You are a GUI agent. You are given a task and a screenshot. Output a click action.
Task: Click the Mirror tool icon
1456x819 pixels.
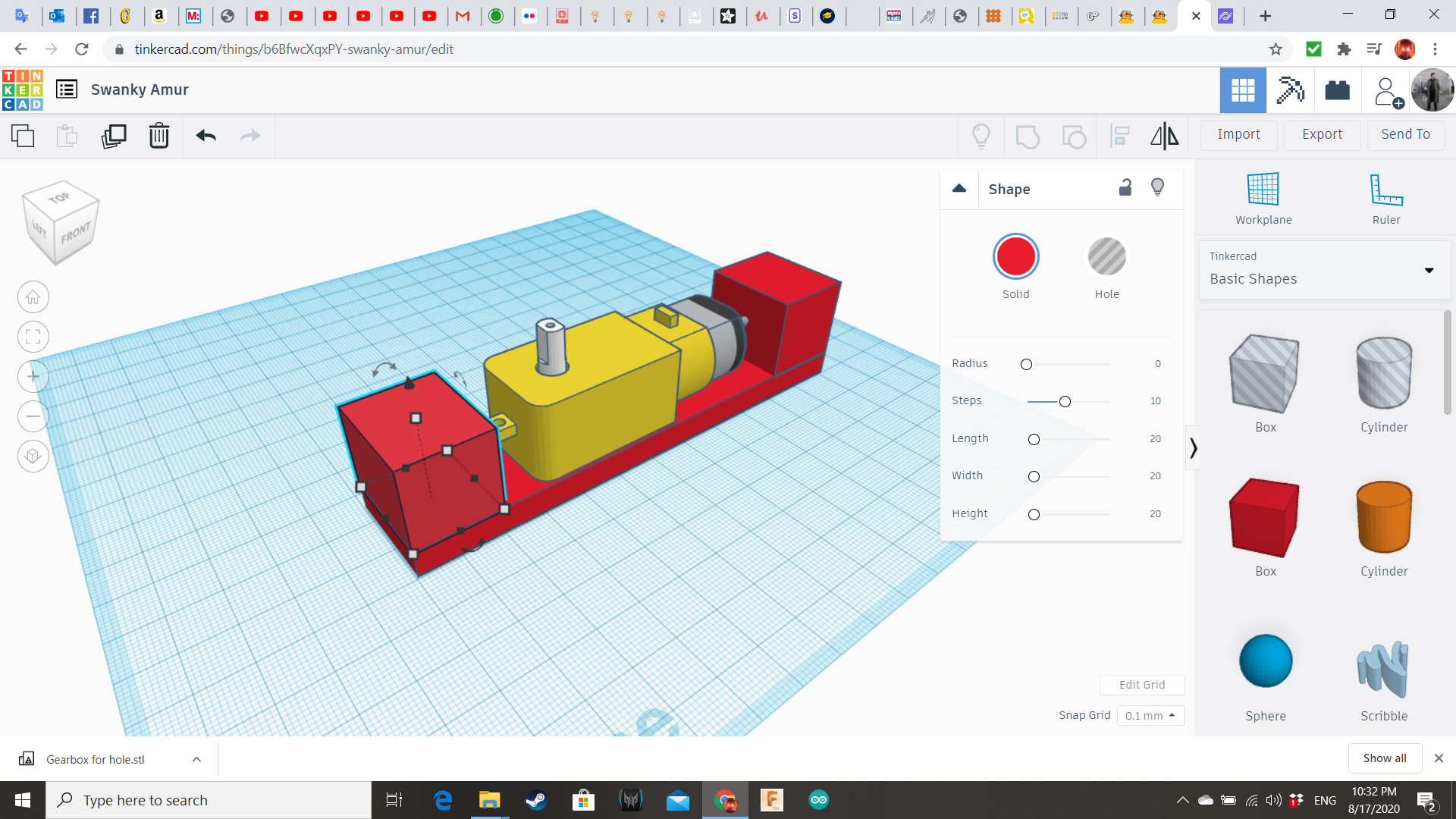(x=1164, y=136)
